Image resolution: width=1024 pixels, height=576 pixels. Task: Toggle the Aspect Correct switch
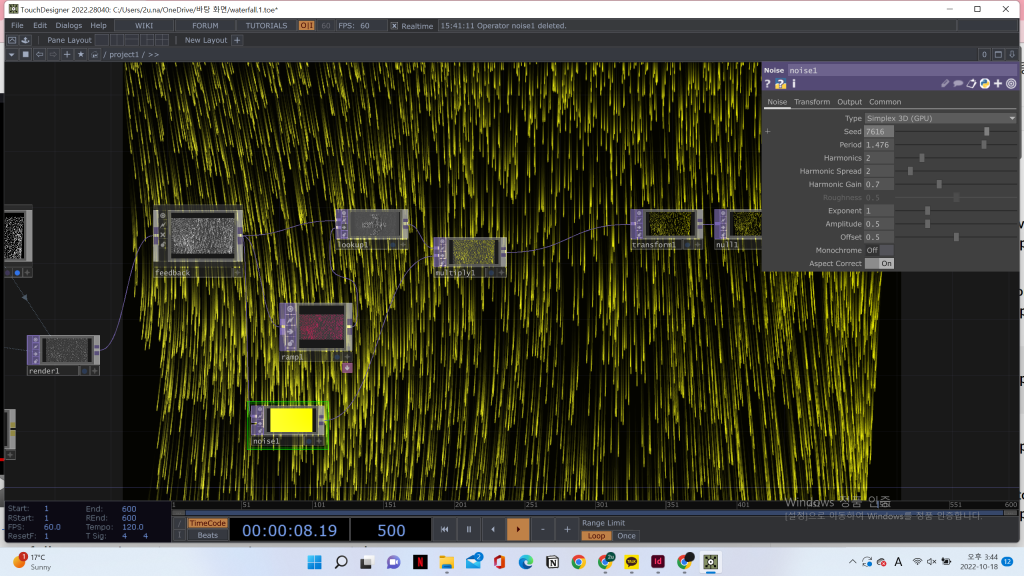879,263
